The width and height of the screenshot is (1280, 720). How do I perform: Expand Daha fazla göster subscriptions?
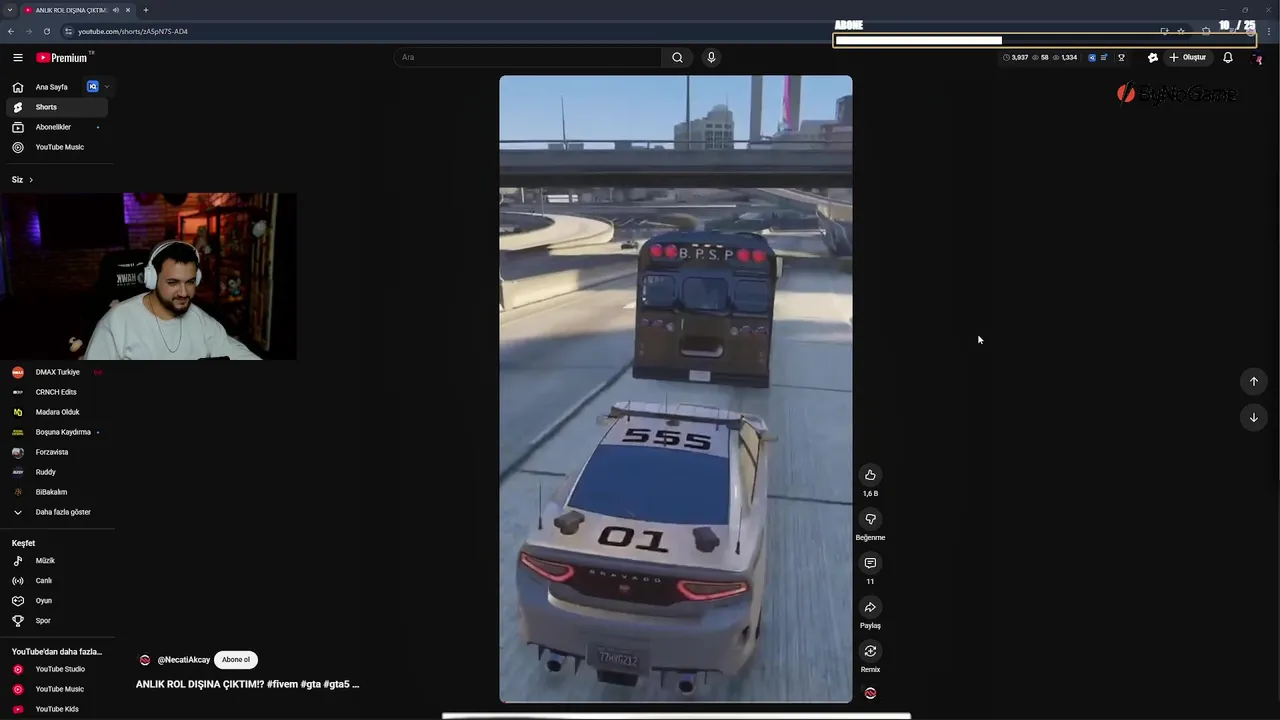(x=58, y=512)
